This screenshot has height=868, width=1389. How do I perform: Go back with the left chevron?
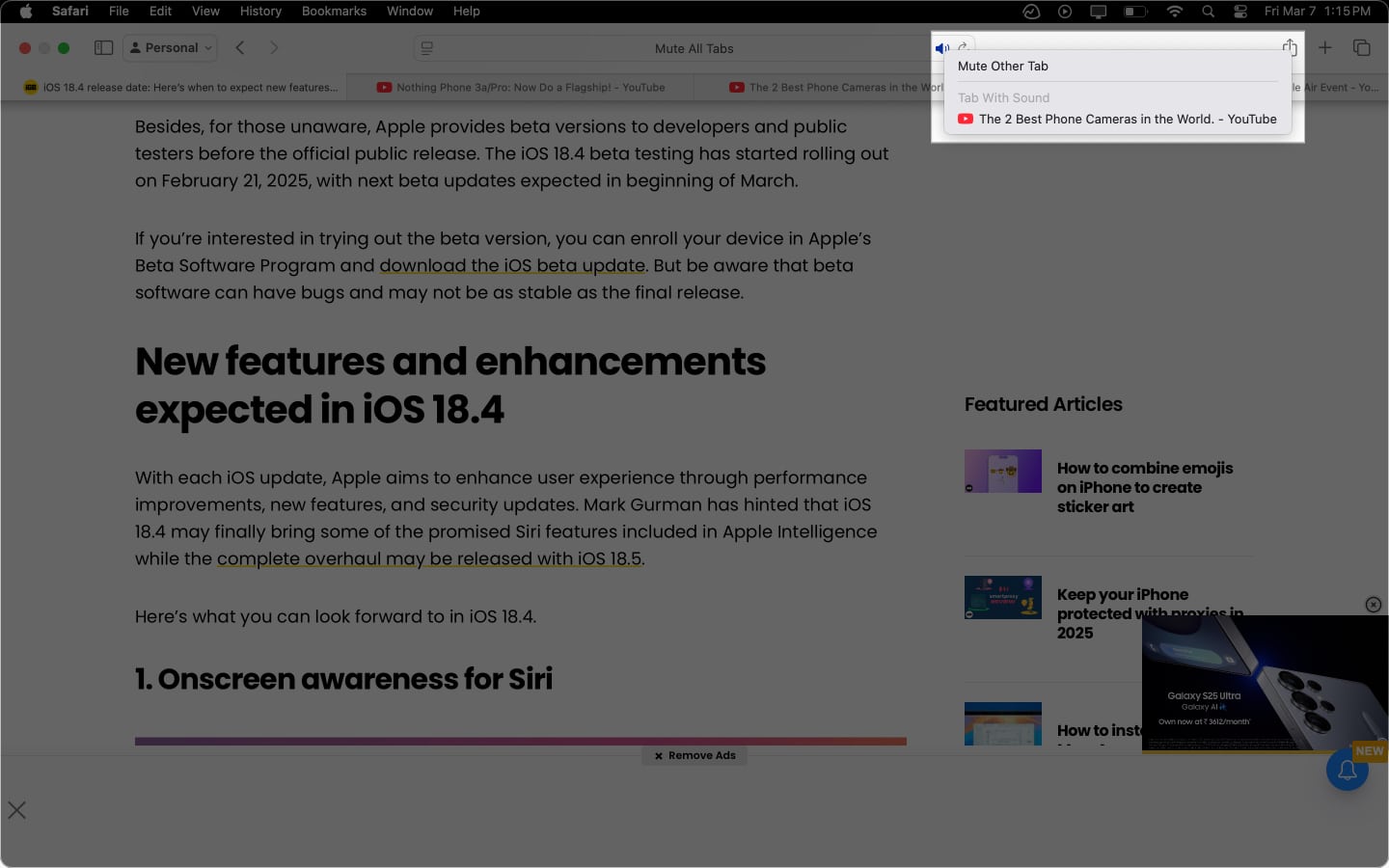[240, 47]
